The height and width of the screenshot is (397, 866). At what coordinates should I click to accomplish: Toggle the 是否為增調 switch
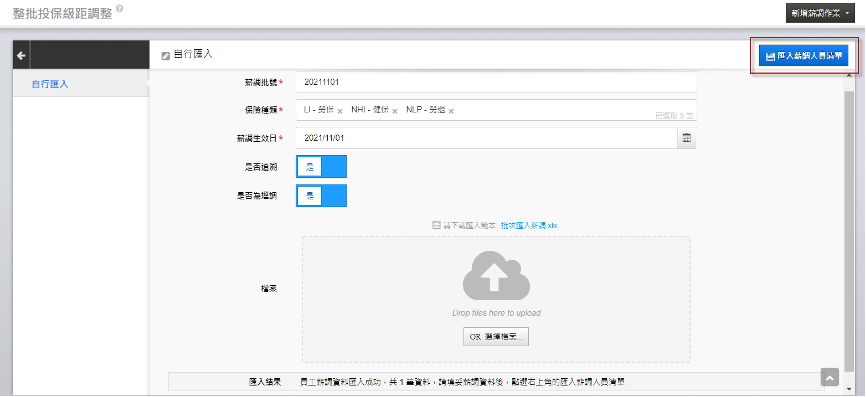(x=321, y=195)
